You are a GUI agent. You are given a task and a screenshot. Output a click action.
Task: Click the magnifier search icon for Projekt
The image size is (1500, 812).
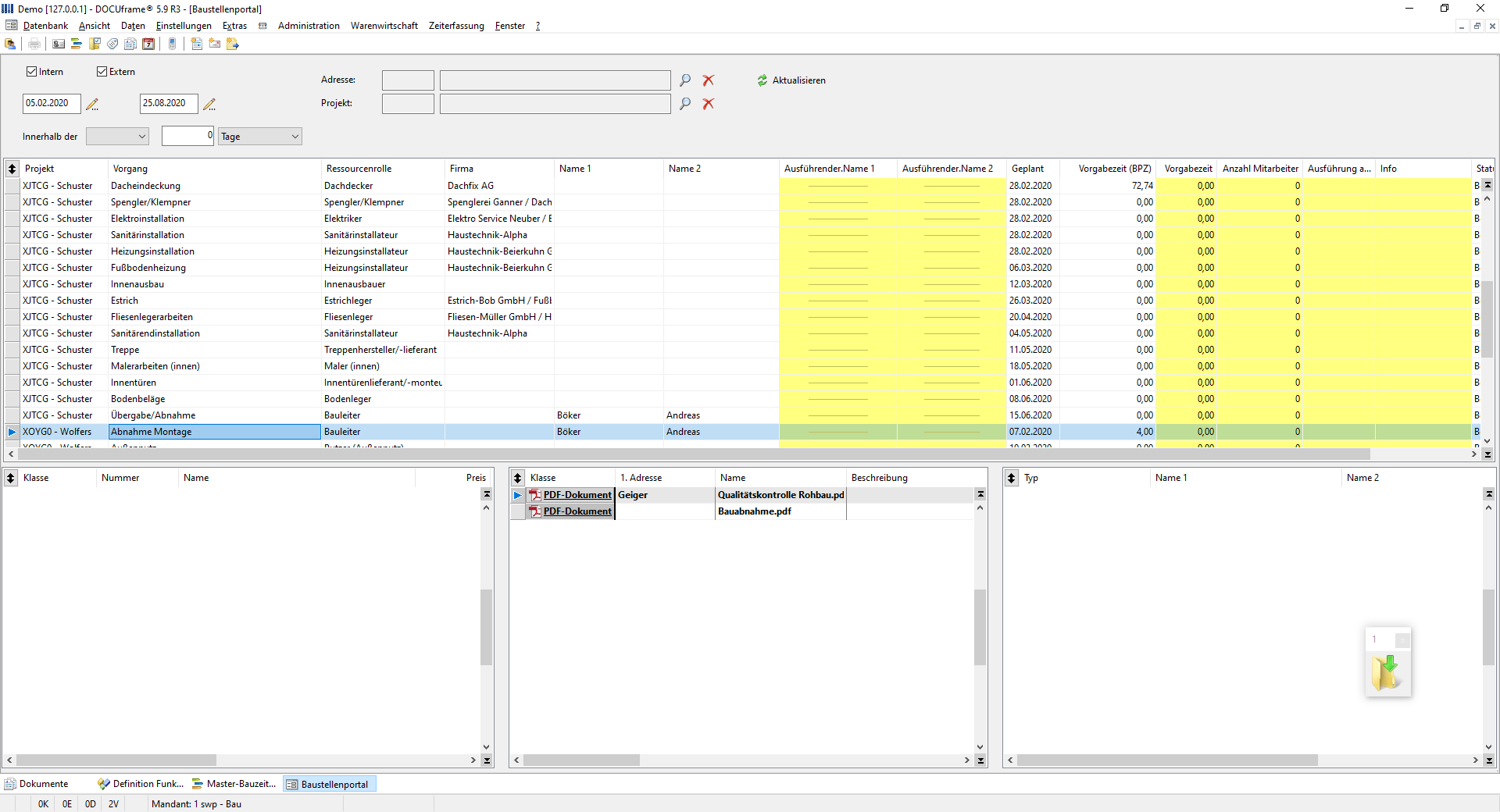[685, 104]
